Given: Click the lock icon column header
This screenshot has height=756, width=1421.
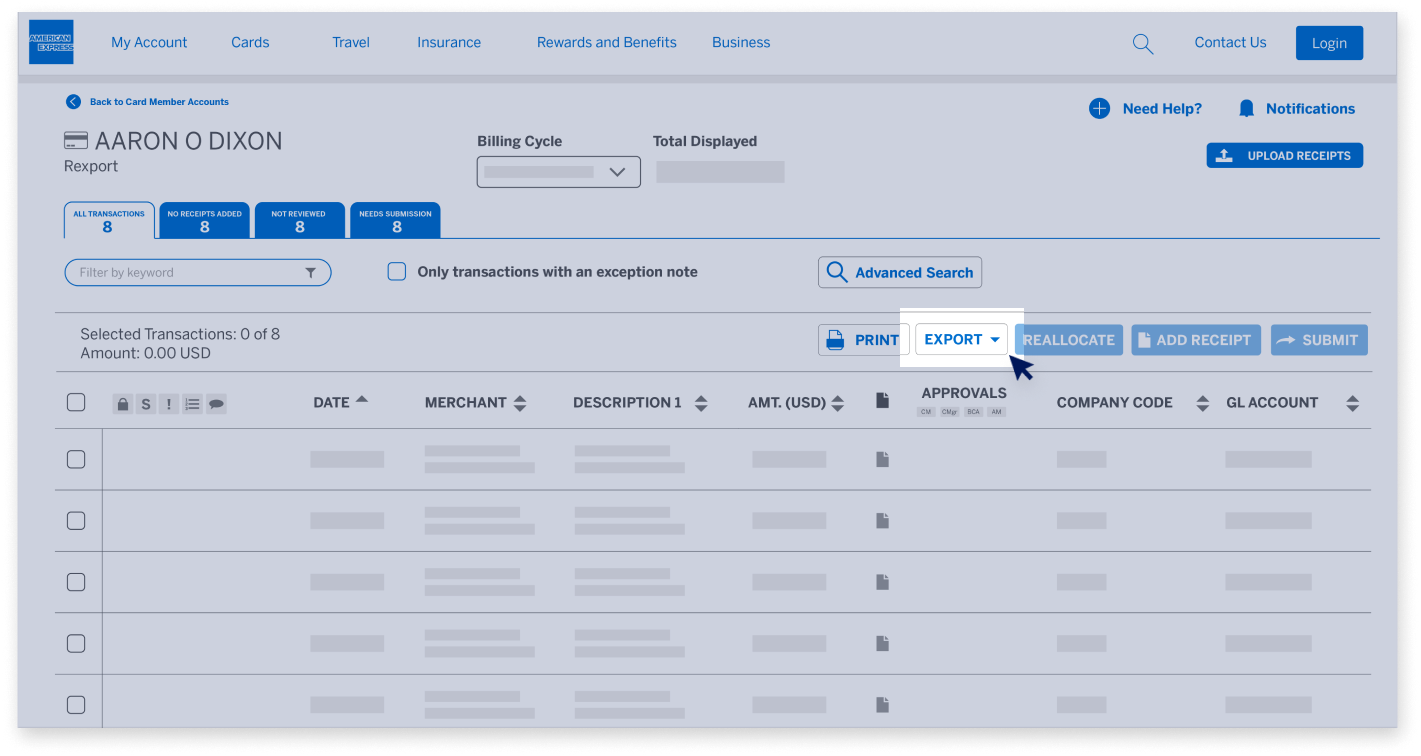Looking at the screenshot, I should [x=122, y=403].
